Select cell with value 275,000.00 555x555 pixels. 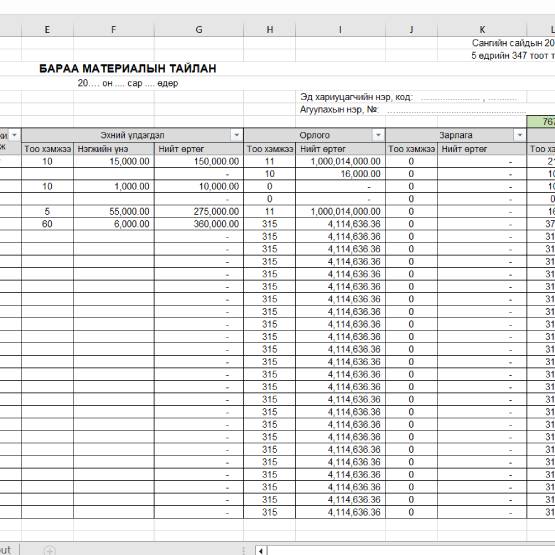pos(199,212)
